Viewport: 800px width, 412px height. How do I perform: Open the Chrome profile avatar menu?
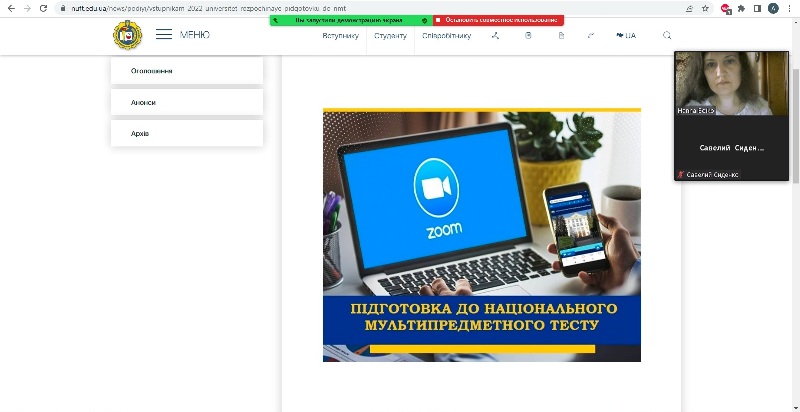pos(772,8)
